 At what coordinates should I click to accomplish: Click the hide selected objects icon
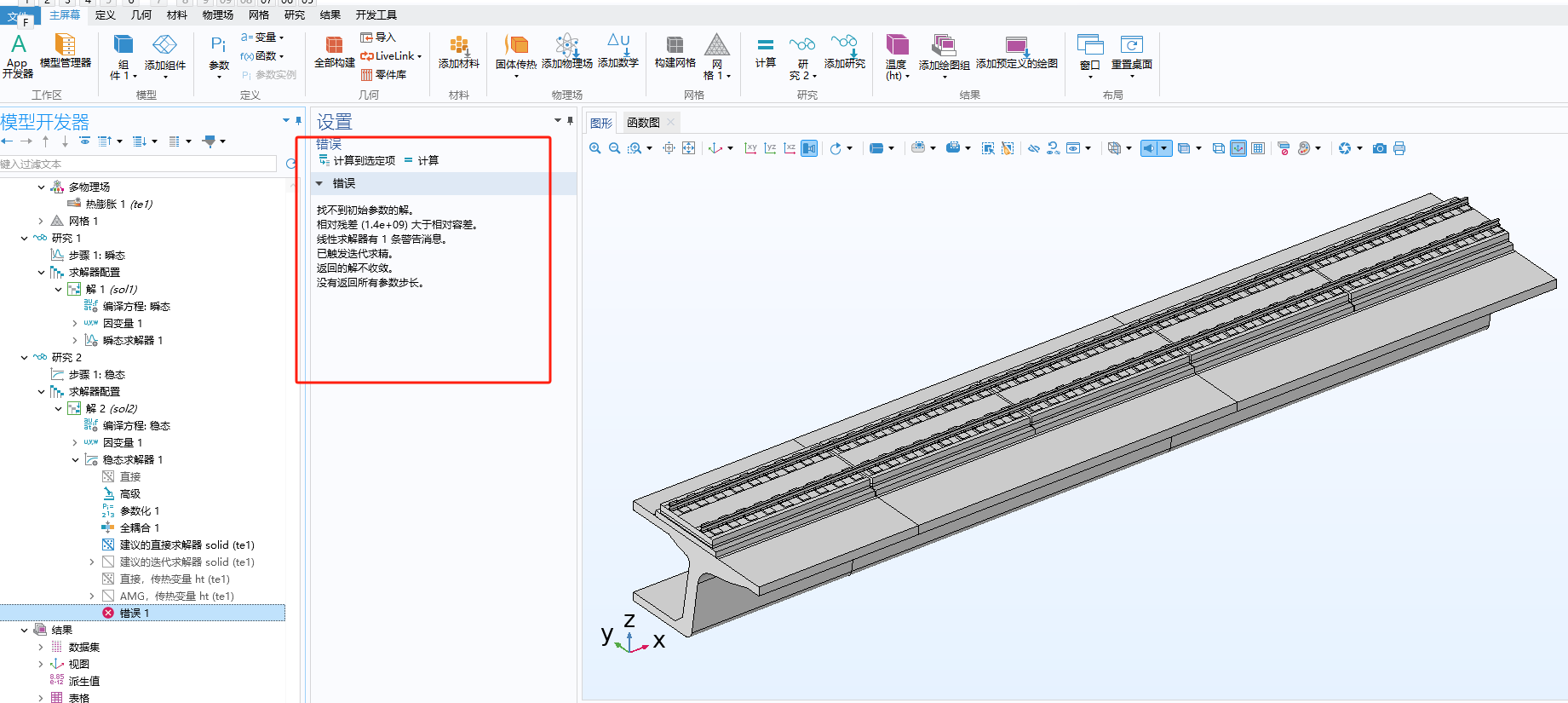(x=1033, y=148)
